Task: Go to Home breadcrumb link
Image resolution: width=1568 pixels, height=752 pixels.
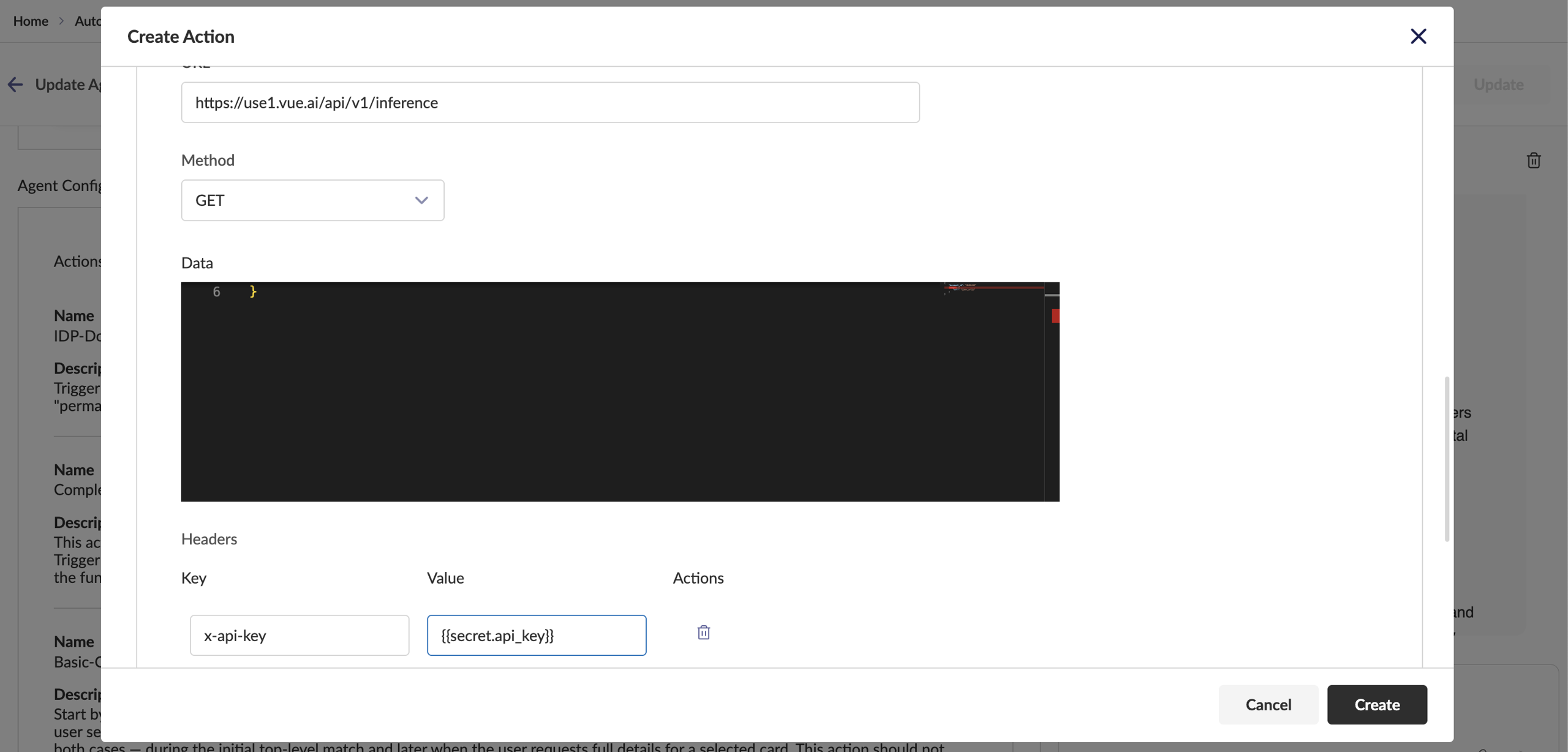Action: (31, 21)
